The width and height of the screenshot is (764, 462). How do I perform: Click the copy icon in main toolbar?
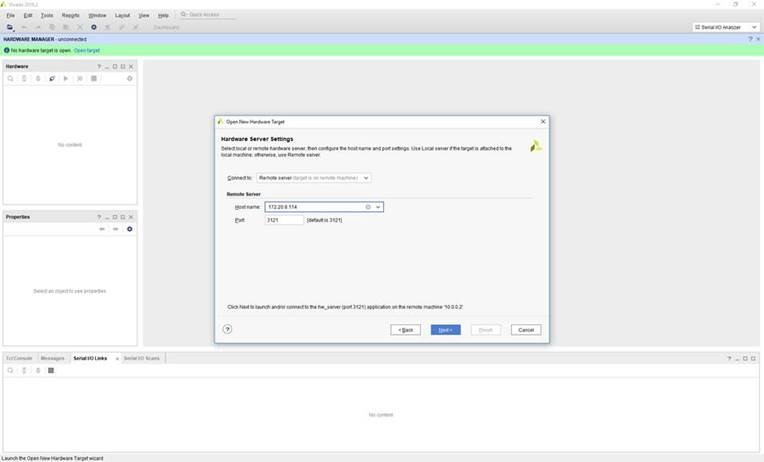[x=52, y=27]
